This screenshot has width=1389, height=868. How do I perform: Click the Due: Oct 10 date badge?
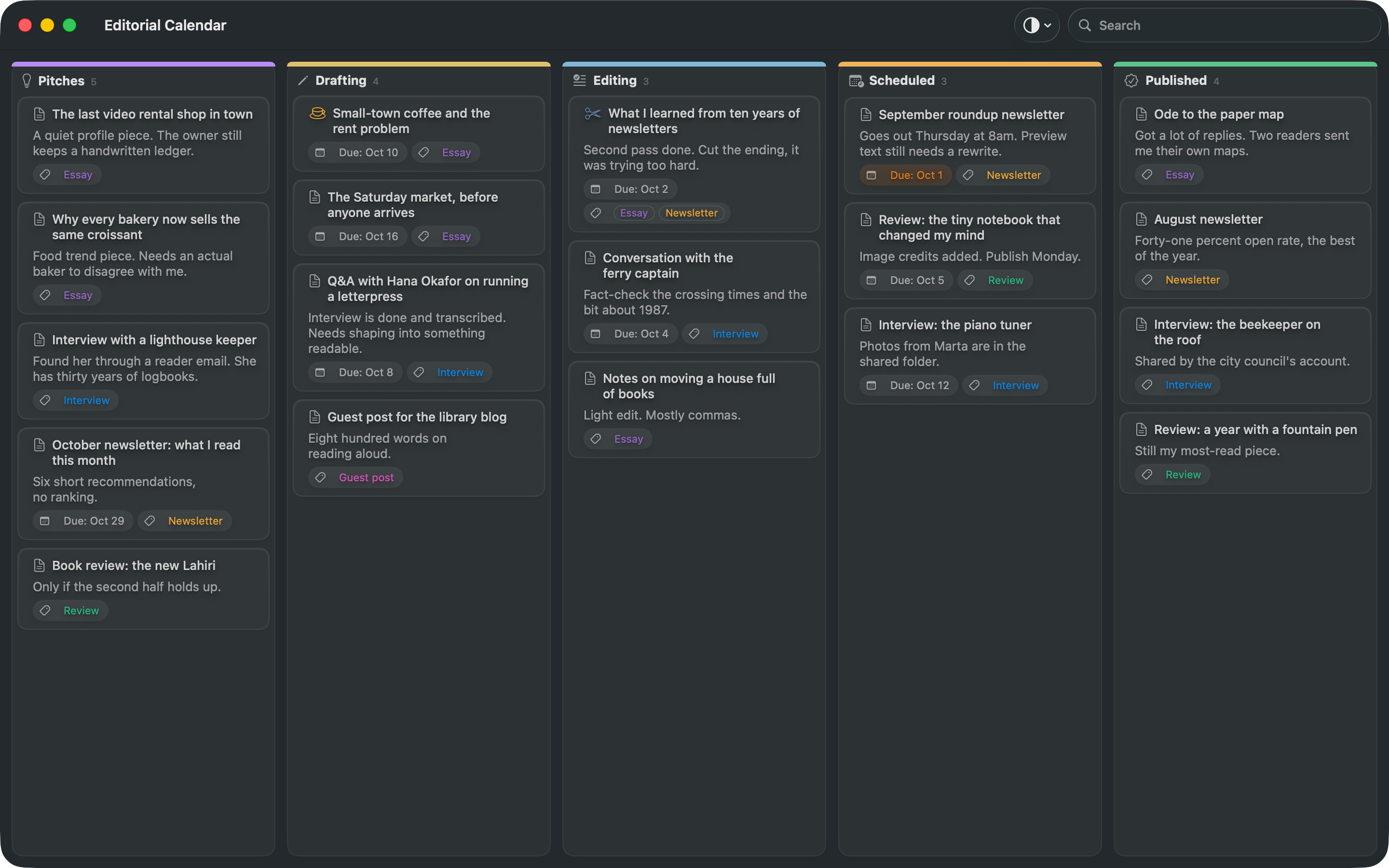(357, 153)
